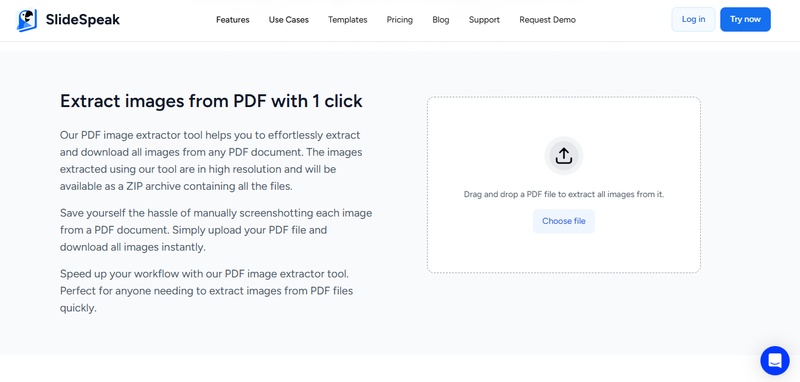Click paragraph starting 'Speed up your workflow'
800x382 pixels.
pyautogui.click(x=207, y=291)
